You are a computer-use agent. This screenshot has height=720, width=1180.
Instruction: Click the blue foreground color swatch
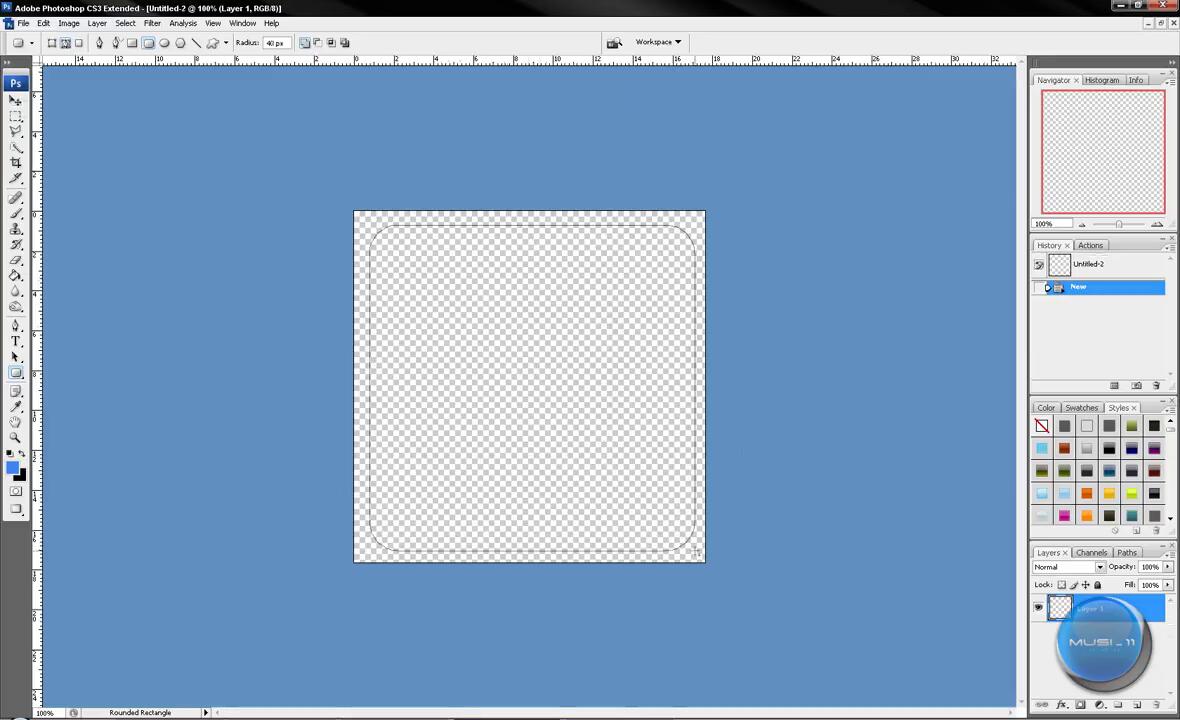point(12,468)
